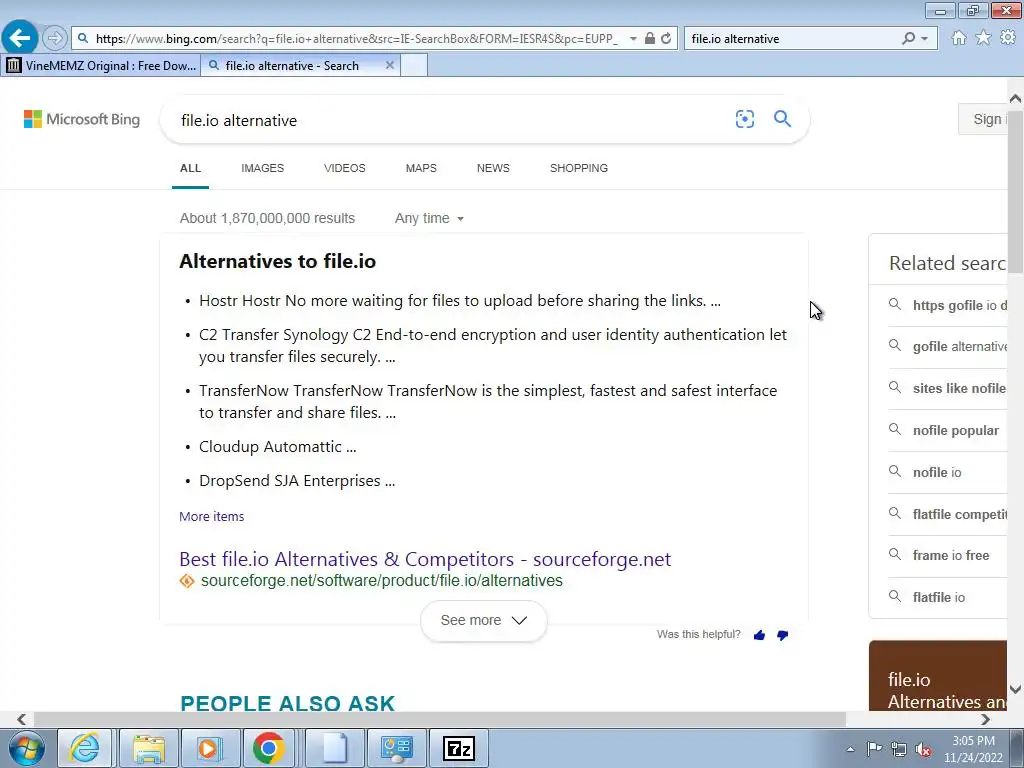Click the Action Center flag tray icon
Image resolution: width=1024 pixels, height=768 pixels.
coord(874,749)
